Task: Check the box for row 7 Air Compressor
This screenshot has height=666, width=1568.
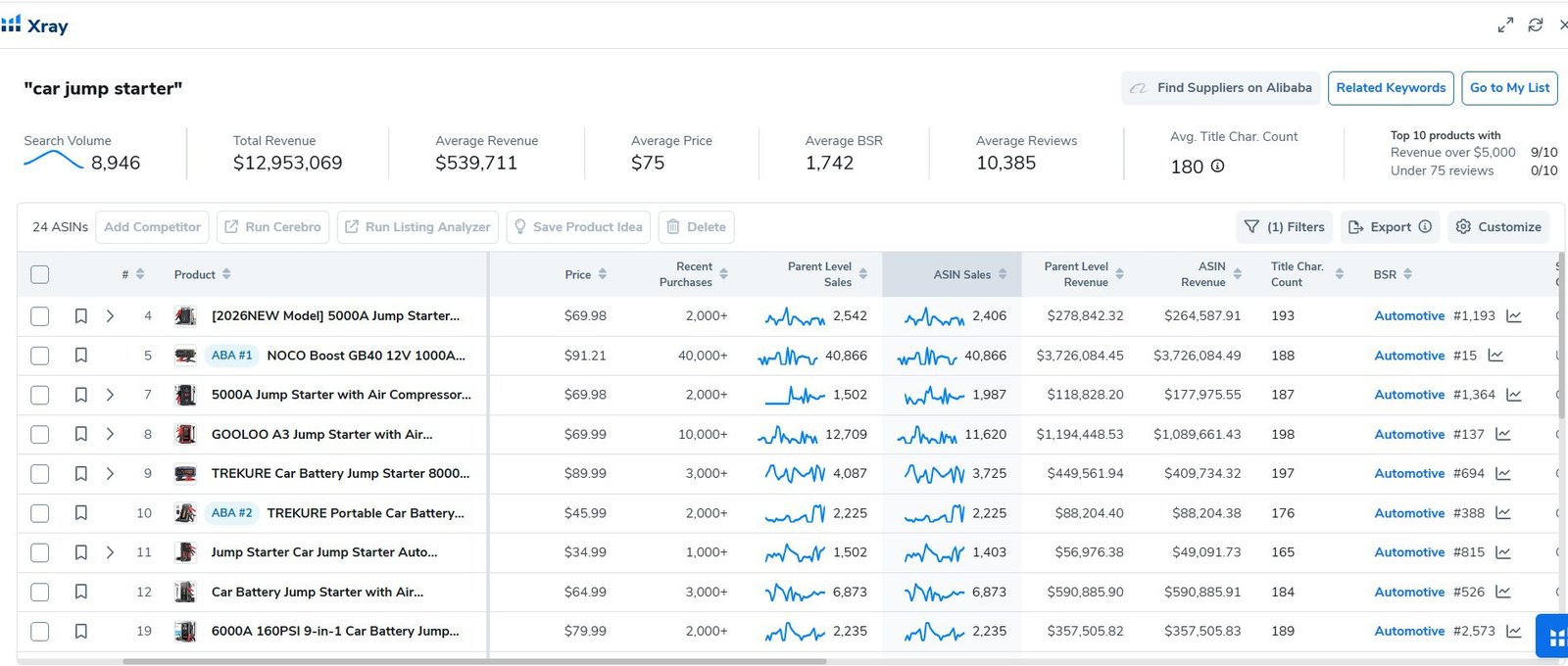Action: click(40, 395)
